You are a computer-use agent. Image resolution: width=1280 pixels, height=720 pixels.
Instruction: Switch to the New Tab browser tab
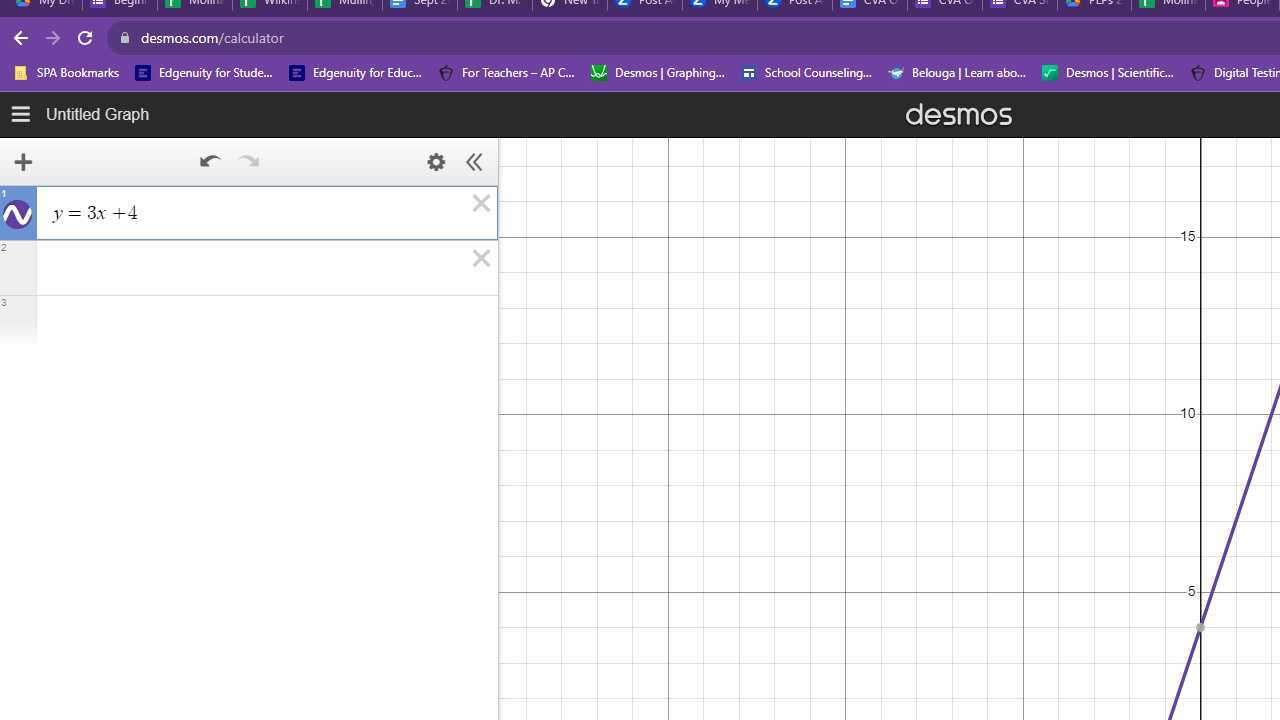(568, 4)
